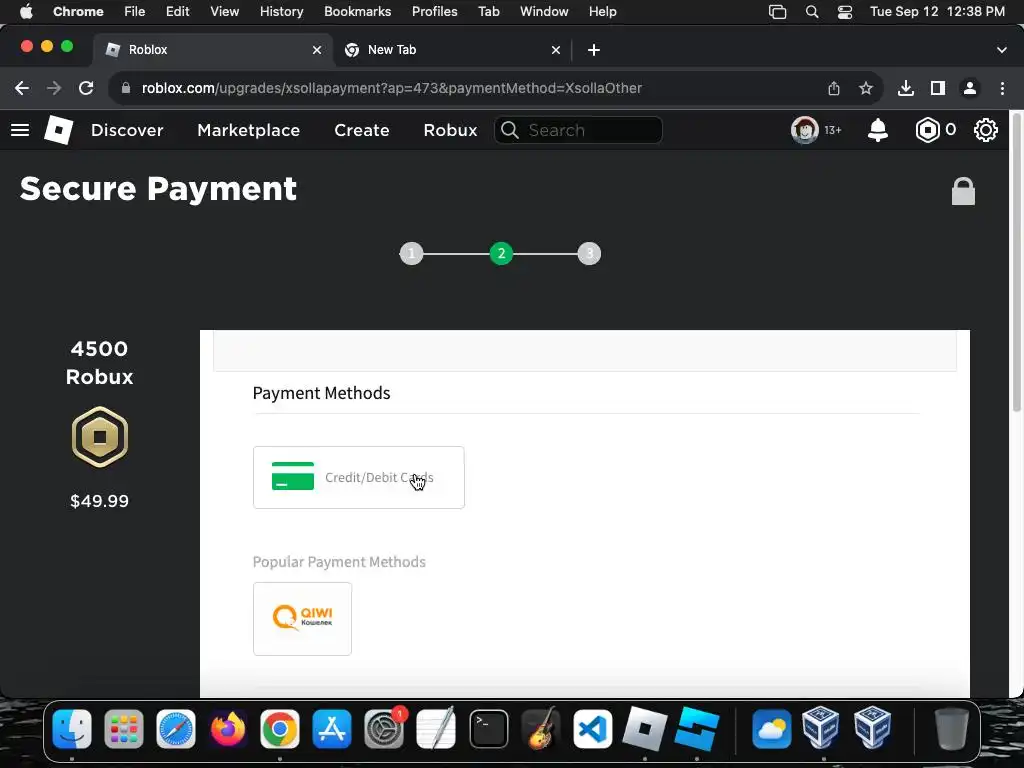Image resolution: width=1024 pixels, height=768 pixels.
Task: Open the File menu
Action: (x=135, y=12)
